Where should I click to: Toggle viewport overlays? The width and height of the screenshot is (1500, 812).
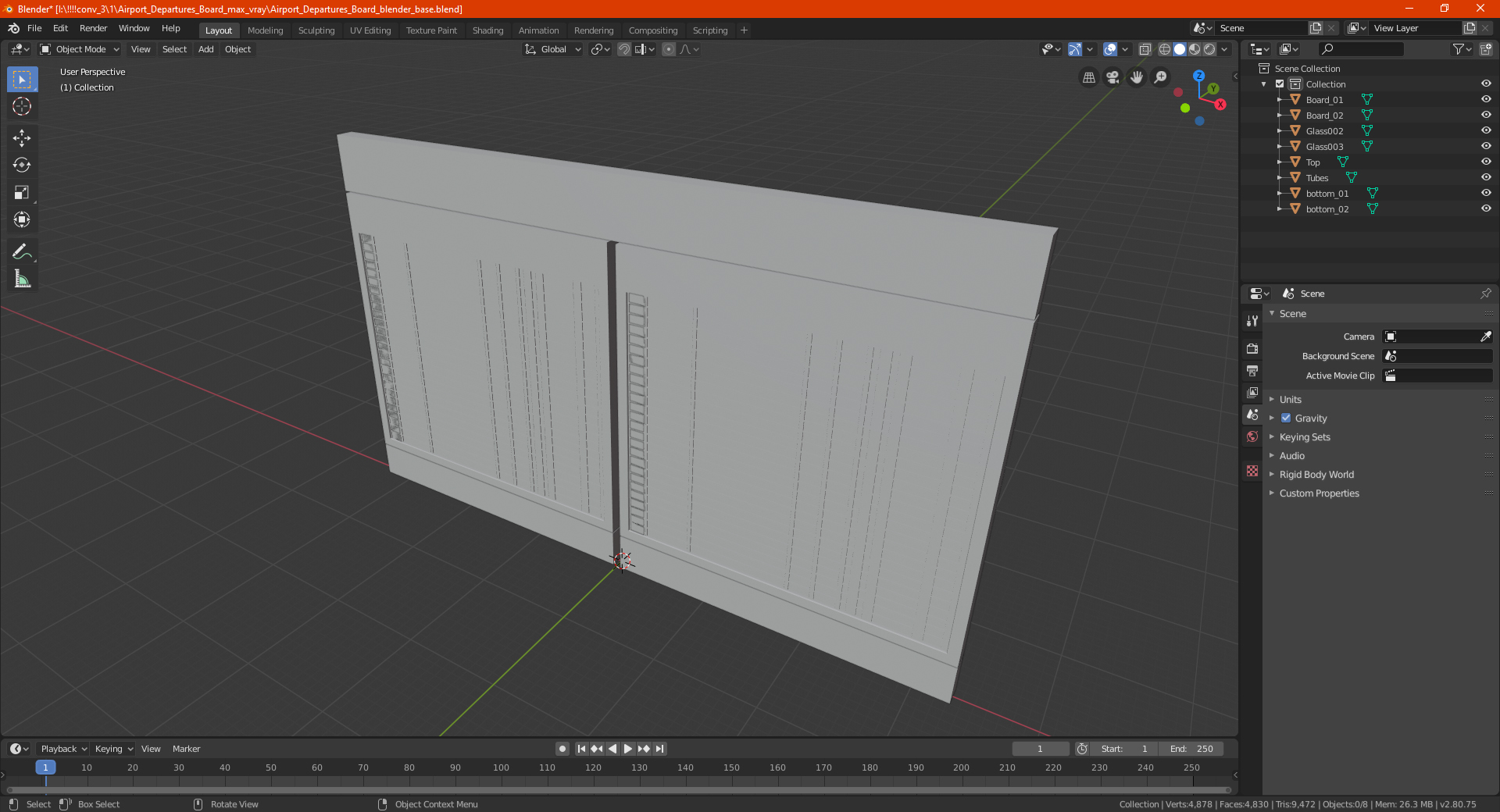[x=1110, y=49]
